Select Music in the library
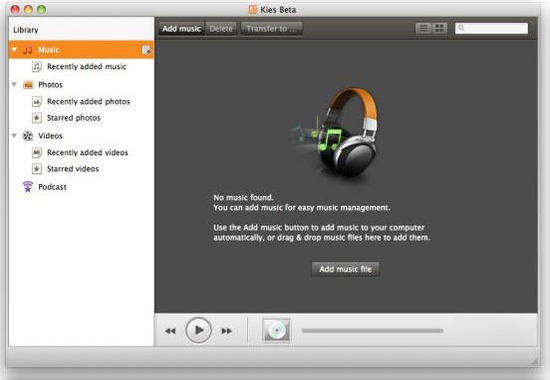The image size is (550, 380). tap(81, 50)
